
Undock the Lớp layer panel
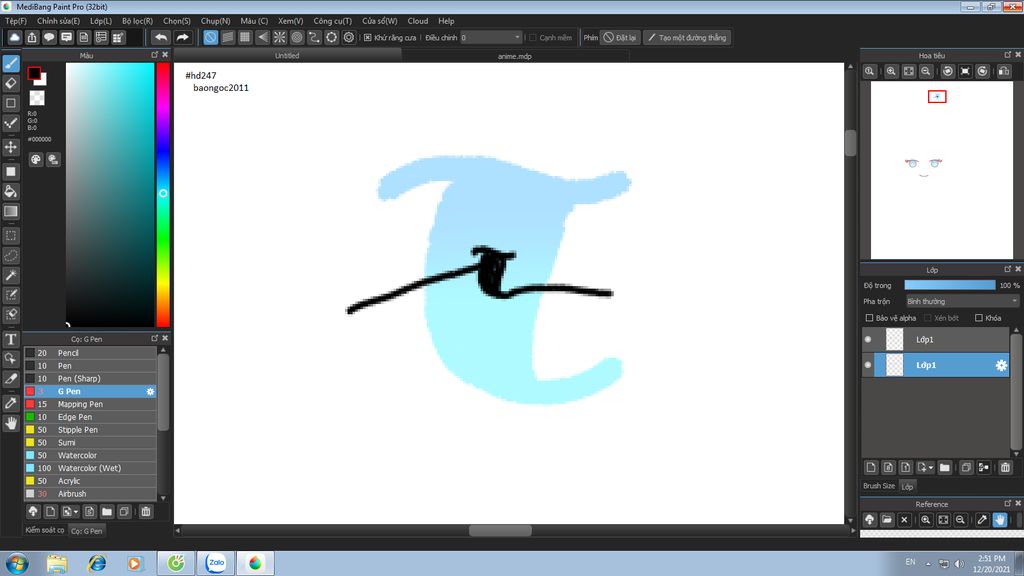tap(1007, 269)
